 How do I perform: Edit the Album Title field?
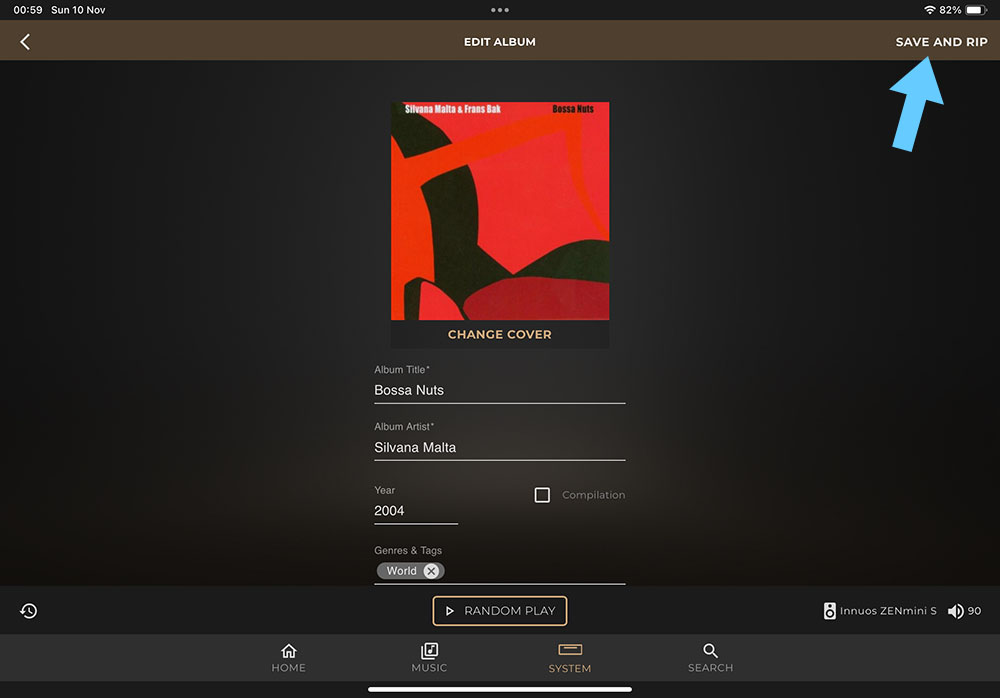(499, 390)
